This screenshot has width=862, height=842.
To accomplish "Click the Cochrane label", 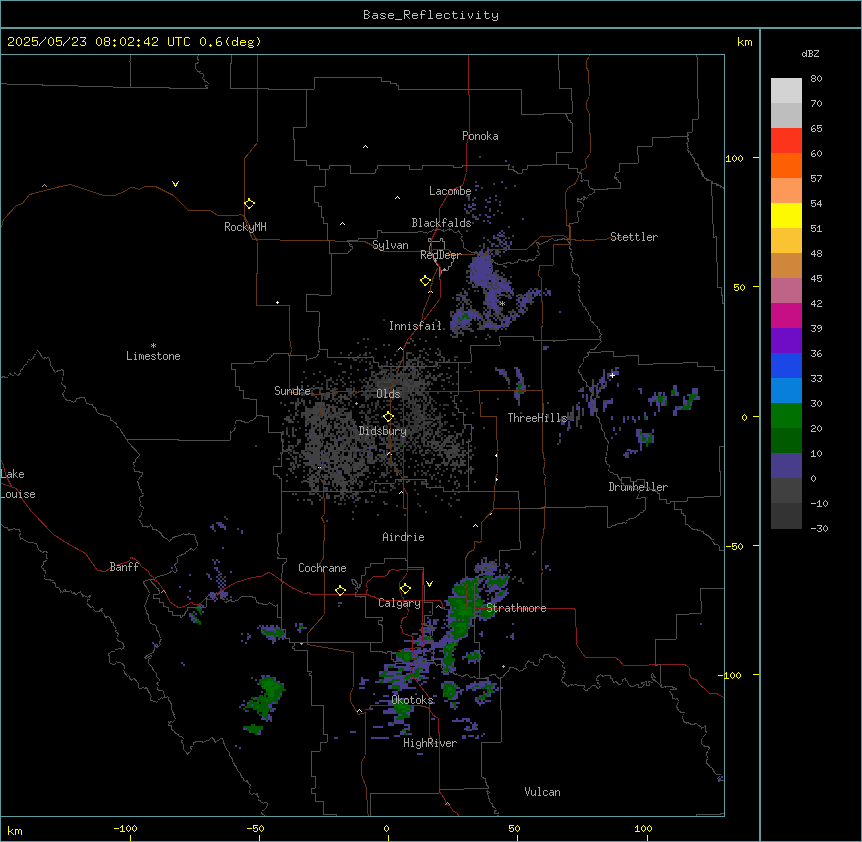I will click(x=322, y=568).
